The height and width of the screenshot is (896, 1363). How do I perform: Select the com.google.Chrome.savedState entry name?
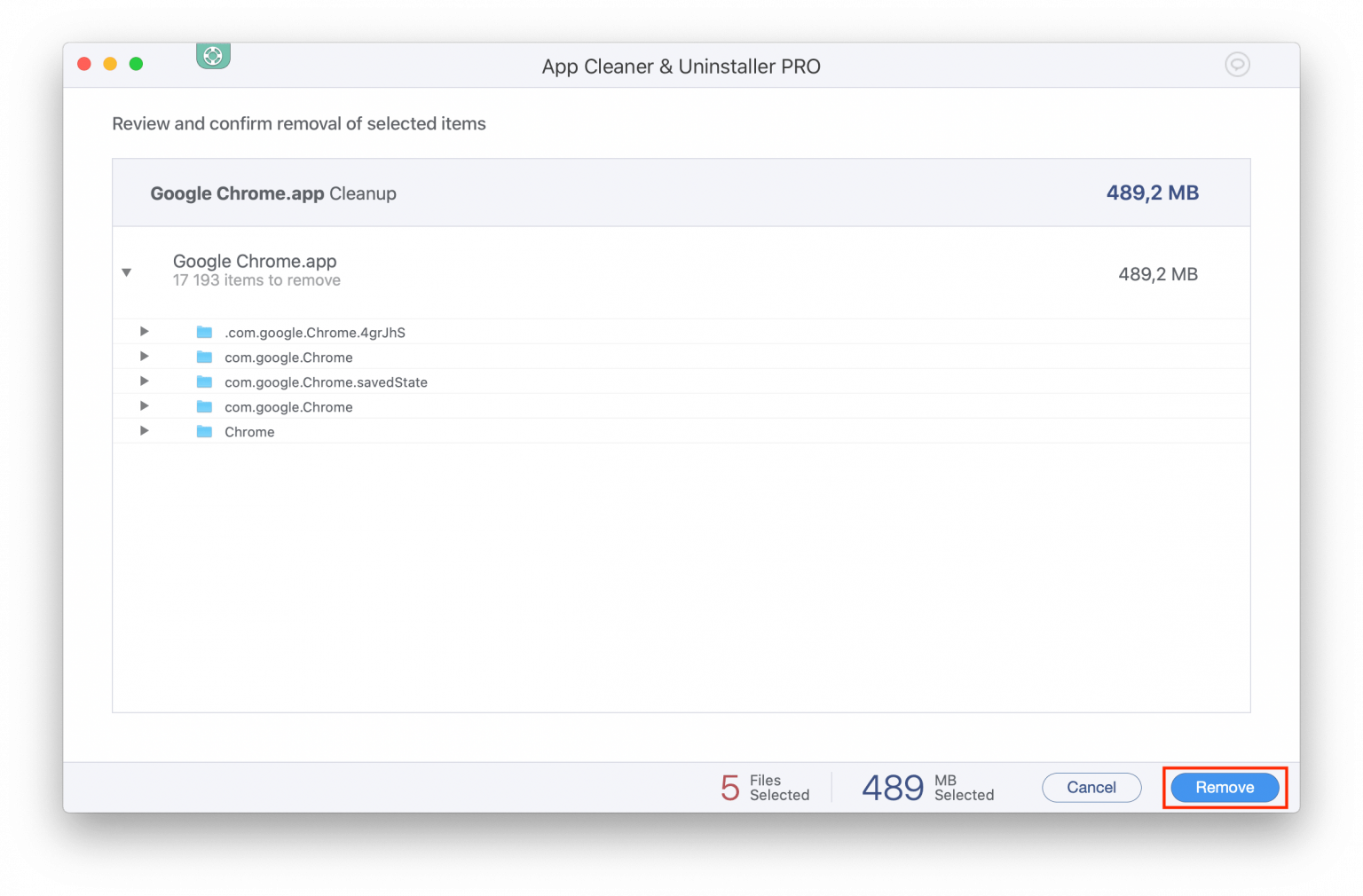(326, 382)
